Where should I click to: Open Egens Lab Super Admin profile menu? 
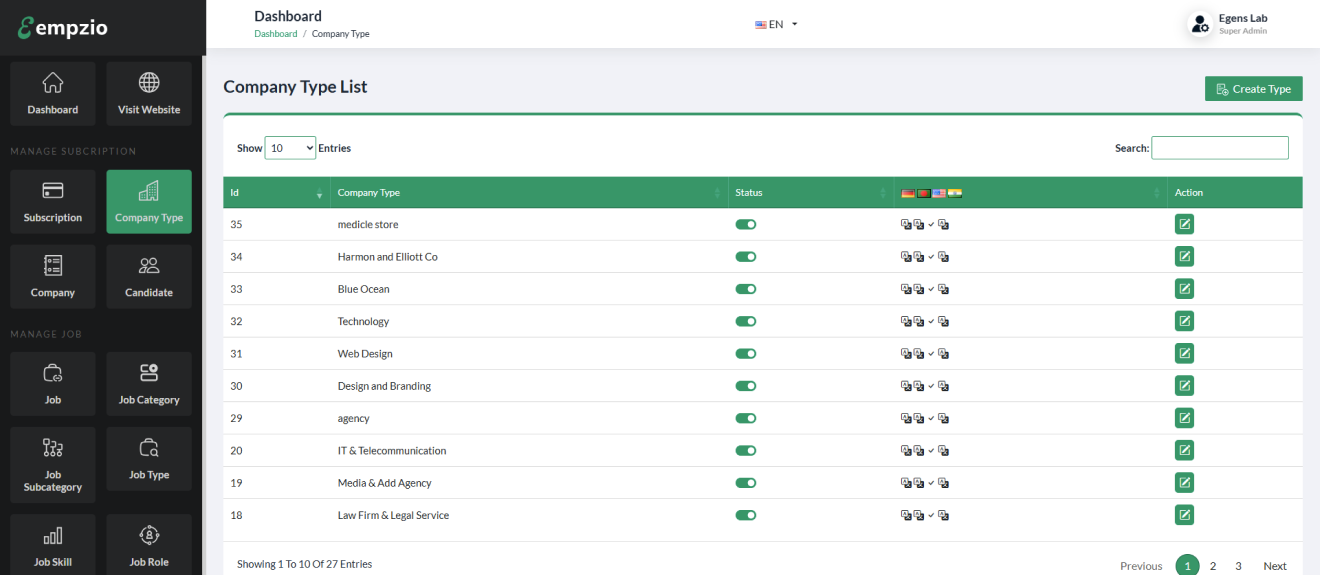point(1229,24)
